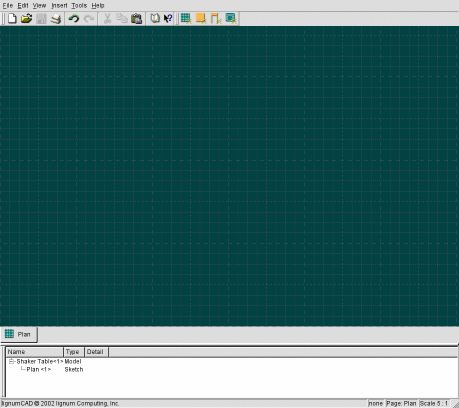Undo with the green arrow icon
459x408 pixels.
coord(73,19)
